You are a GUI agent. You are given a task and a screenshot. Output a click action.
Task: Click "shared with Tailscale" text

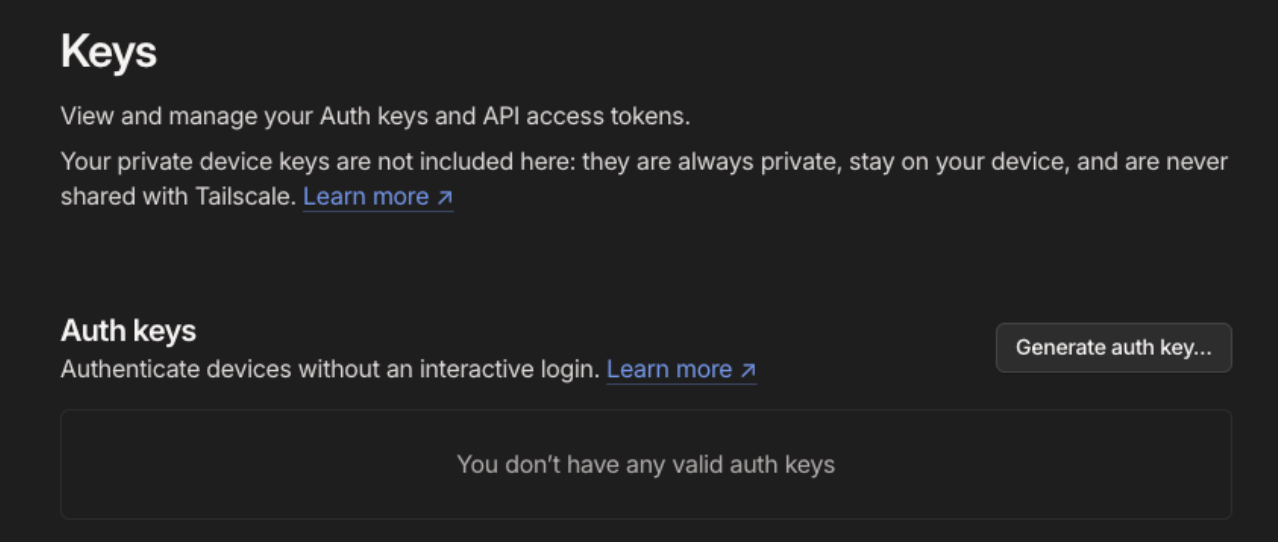pos(178,197)
